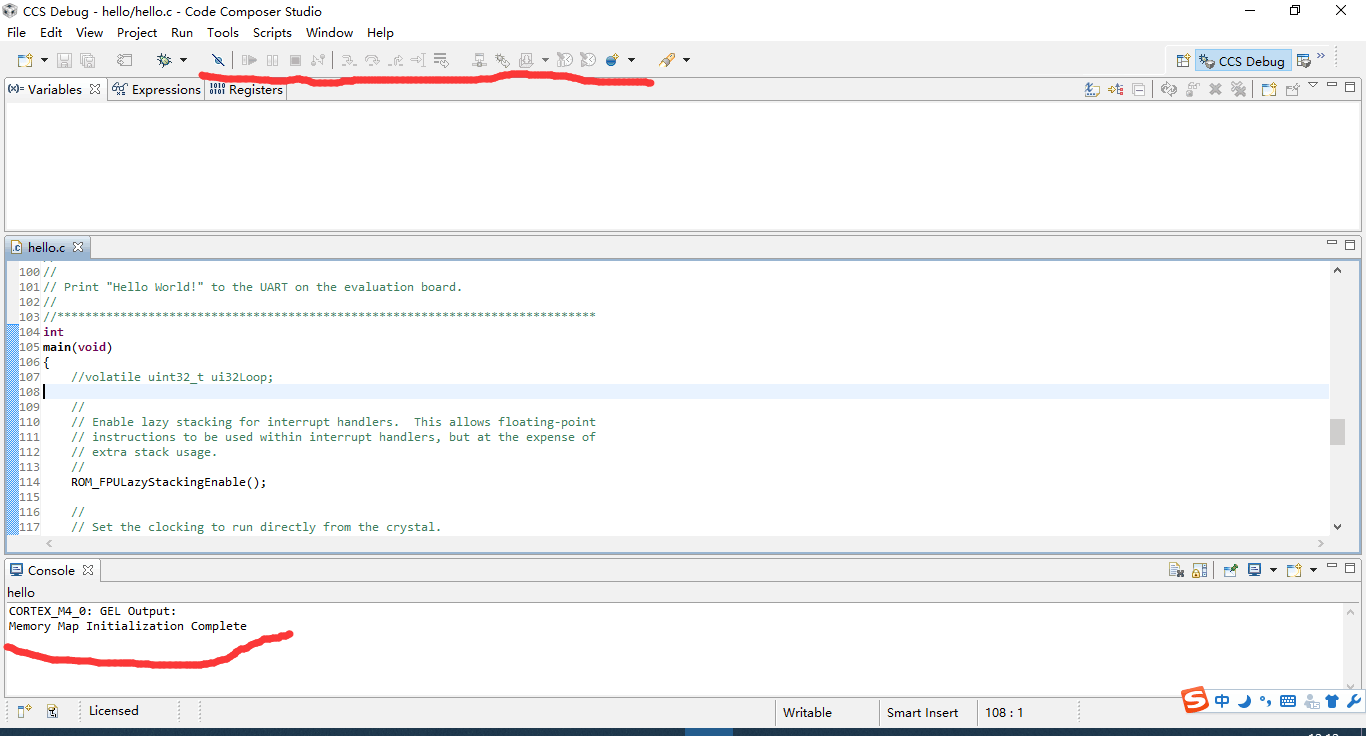Expand the Load Program dropdown arrow
Viewport: 1366px width, 736px height.
pyautogui.click(x=545, y=61)
